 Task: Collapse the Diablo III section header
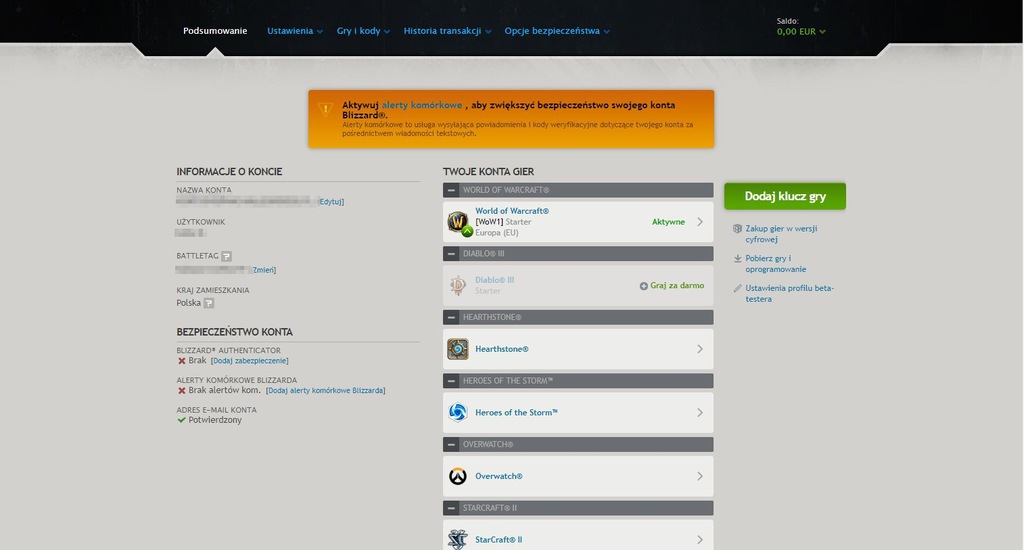(x=451, y=253)
